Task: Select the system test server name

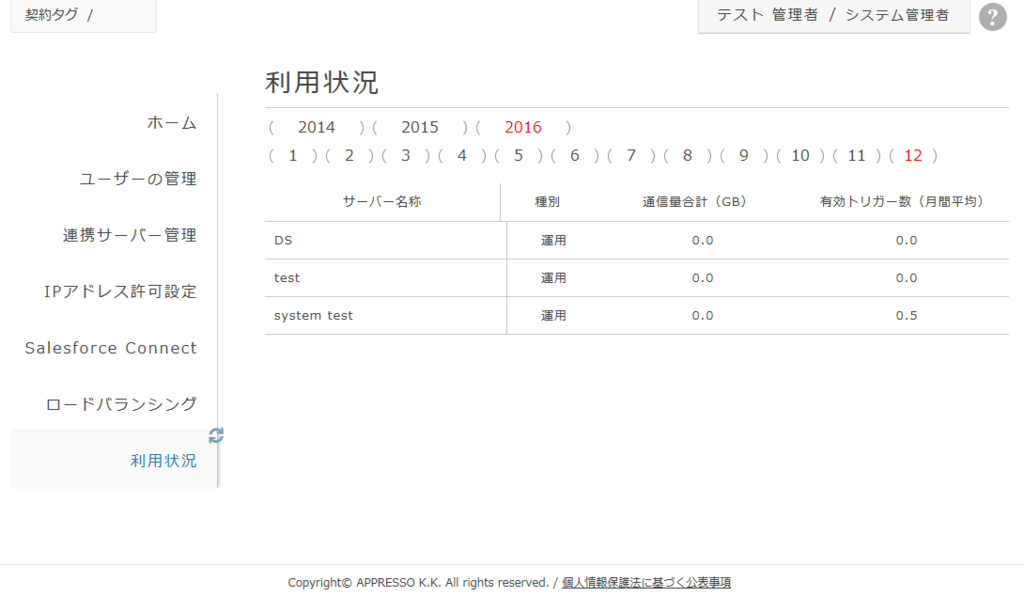Action: click(x=313, y=315)
